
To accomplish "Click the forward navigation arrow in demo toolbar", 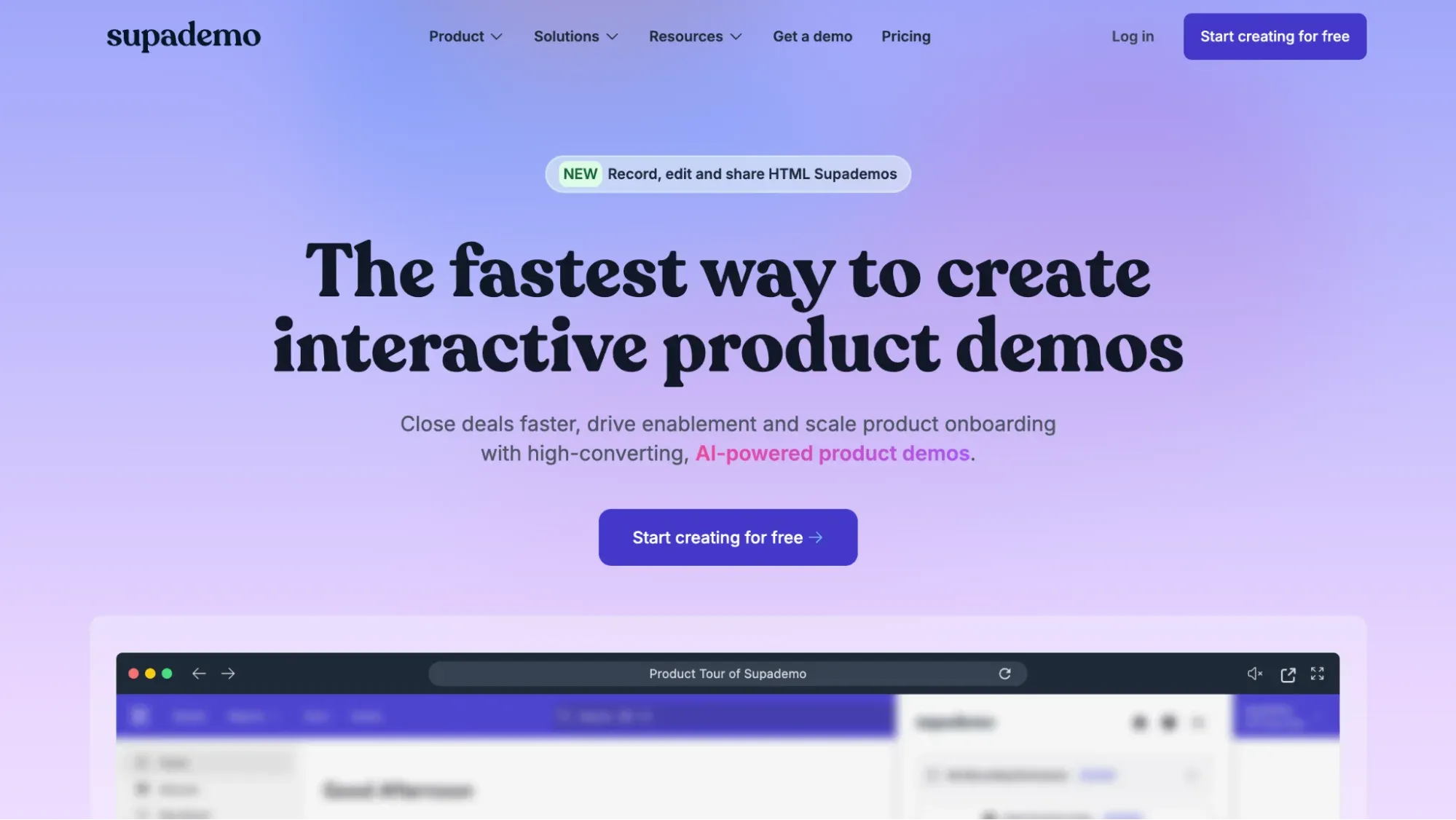I will (x=227, y=673).
